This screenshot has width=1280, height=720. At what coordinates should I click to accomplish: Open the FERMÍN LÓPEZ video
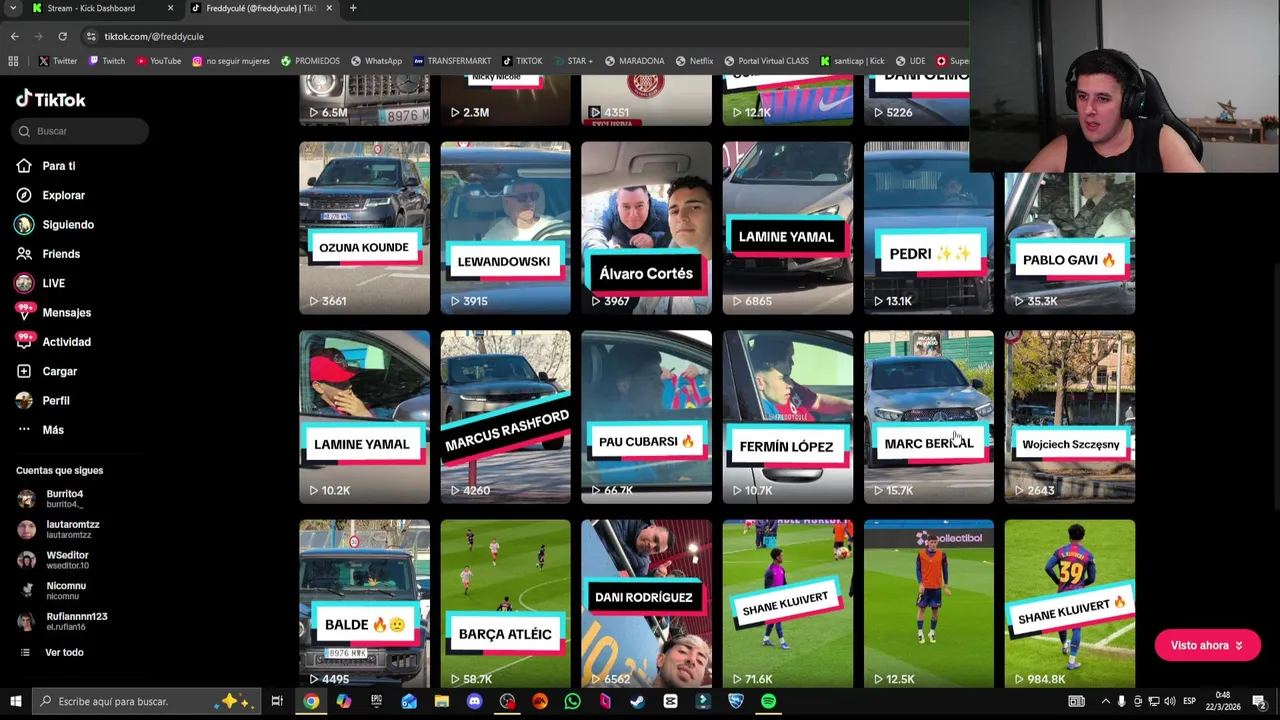click(787, 417)
